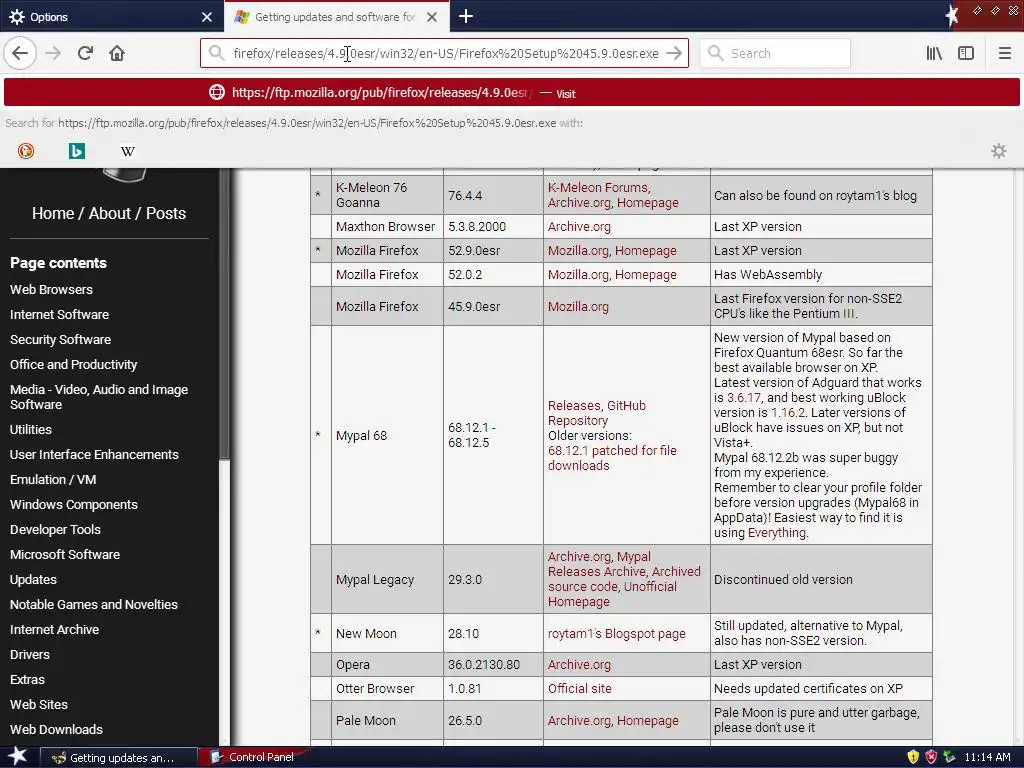Image resolution: width=1024 pixels, height=768 pixels.
Task: Open Archive.org link for Maxthon Browser
Action: point(579,227)
